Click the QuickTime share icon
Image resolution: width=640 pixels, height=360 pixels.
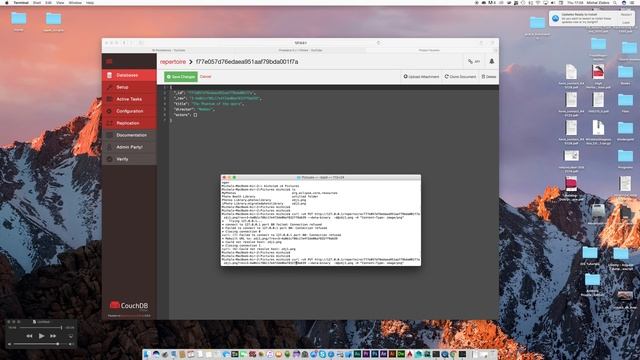click(x=70, y=336)
